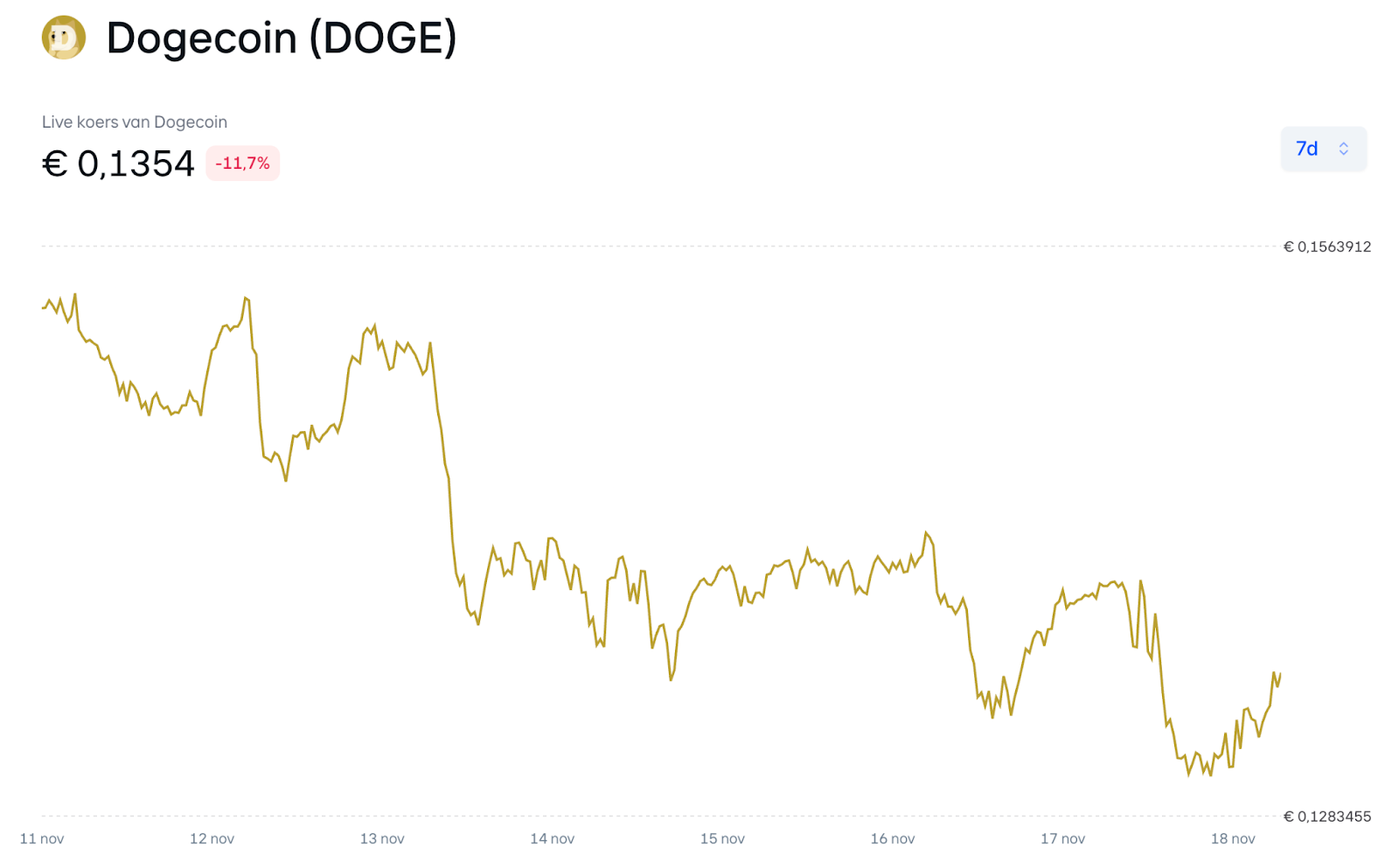Select the 16 nov date marker
The height and width of the screenshot is (868, 1399).
coord(892,839)
